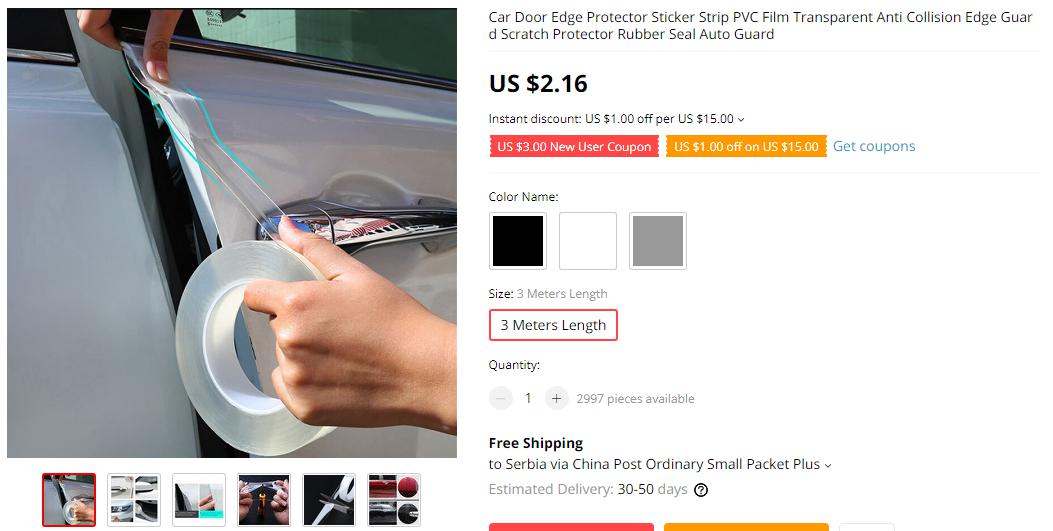
Task: Select the black color swatch
Action: [518, 241]
